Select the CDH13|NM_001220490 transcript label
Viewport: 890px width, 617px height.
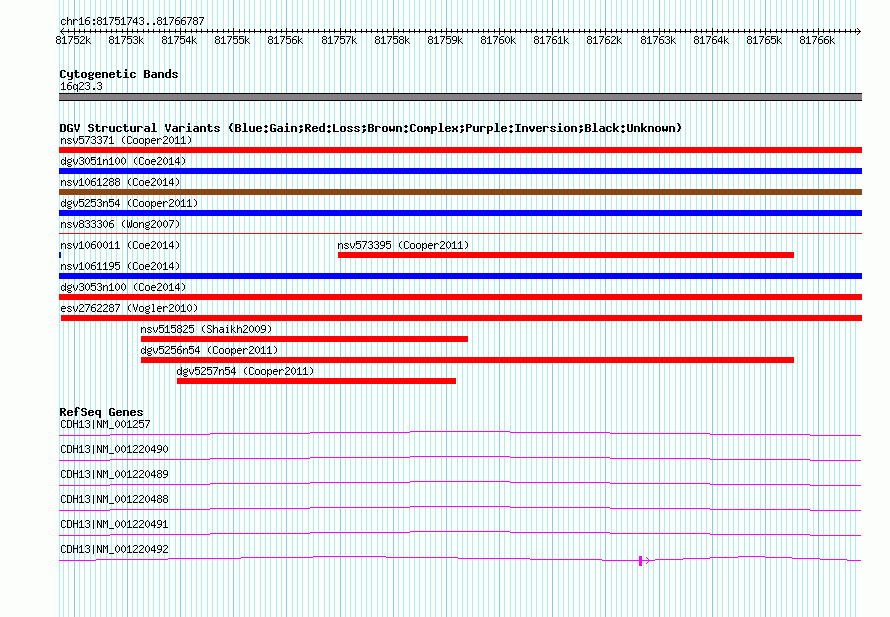pyautogui.click(x=114, y=449)
